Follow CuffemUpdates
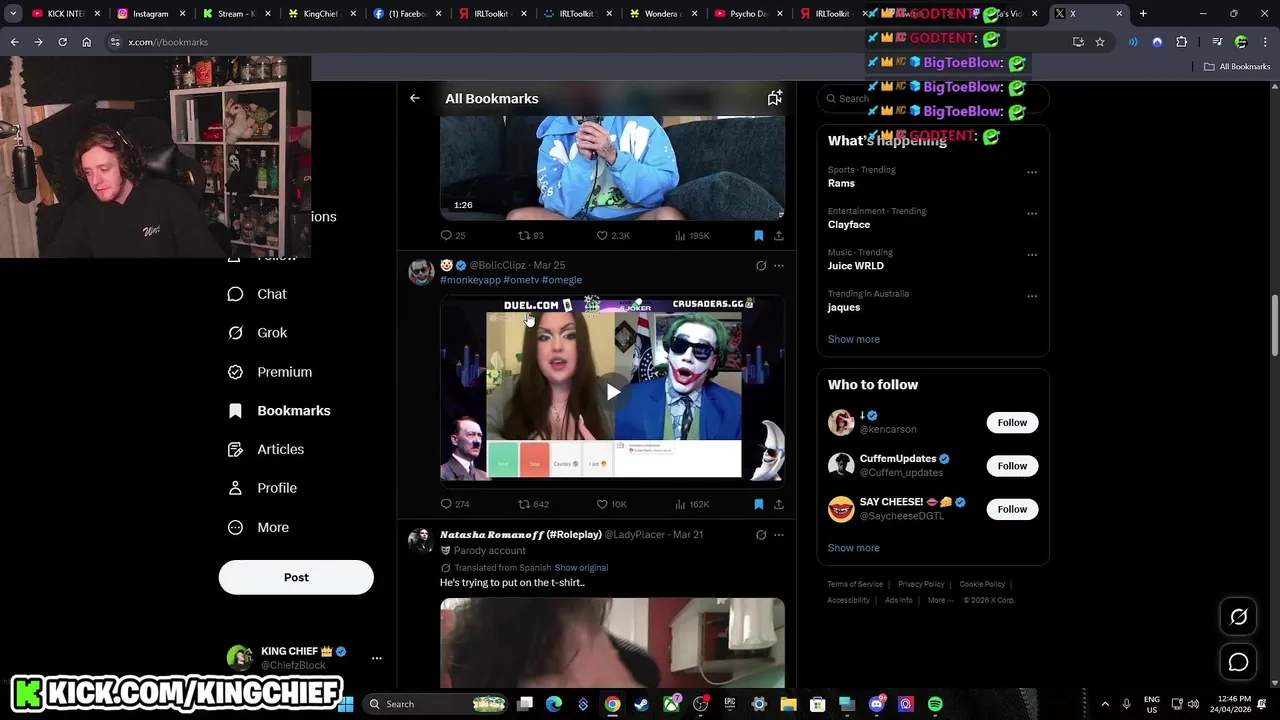This screenshot has height=720, width=1280. pyautogui.click(x=1012, y=466)
